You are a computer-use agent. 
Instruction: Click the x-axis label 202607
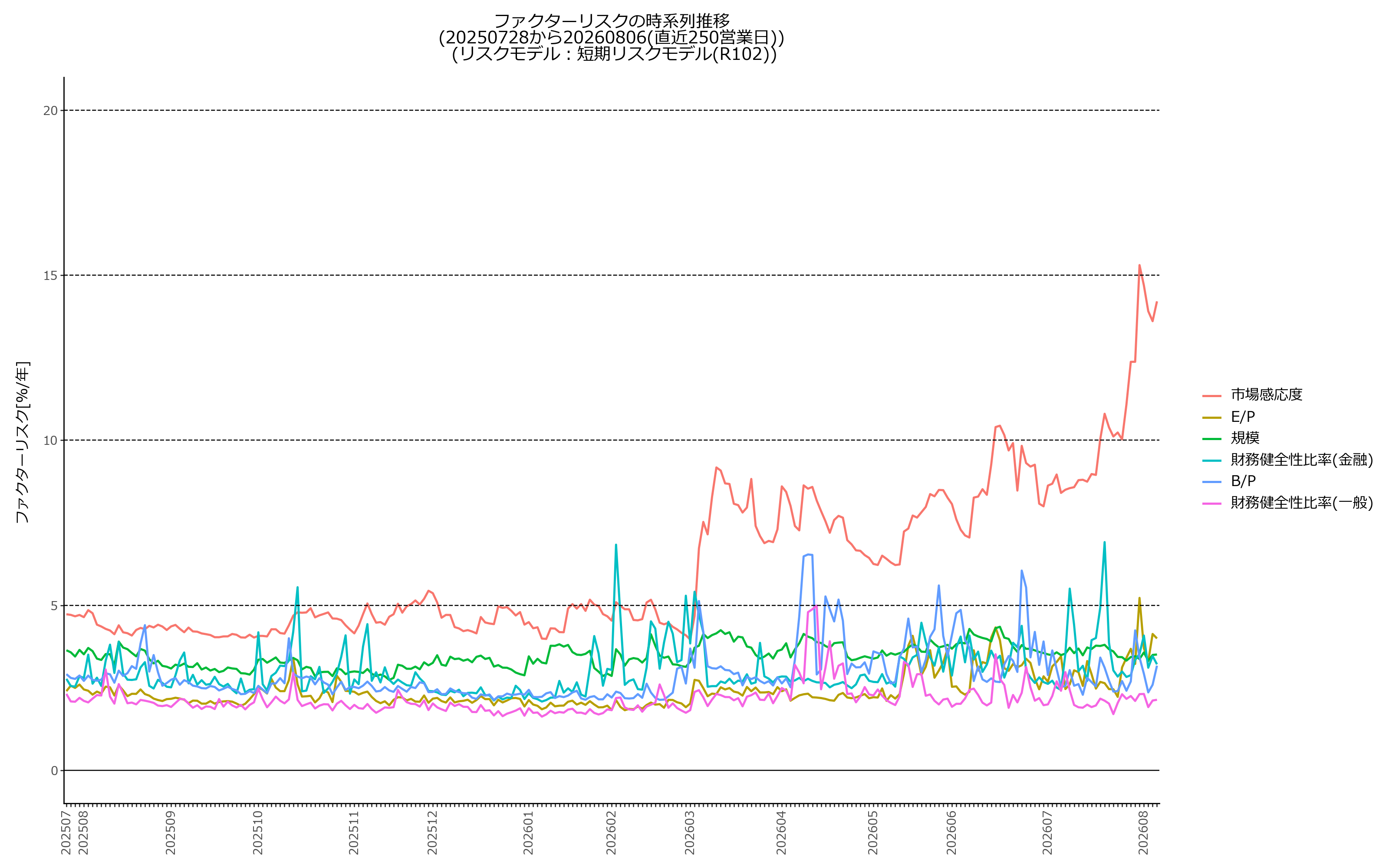click(1047, 832)
